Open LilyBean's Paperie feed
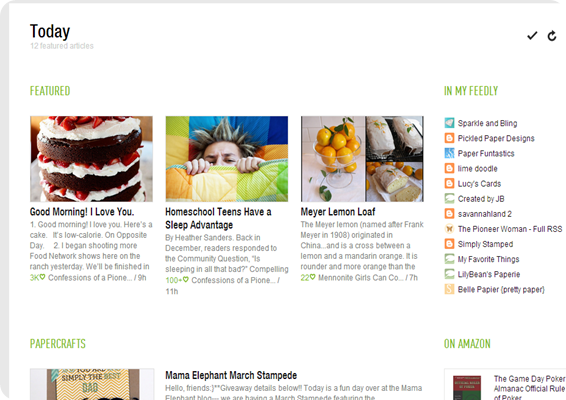Viewport: 566px width, 400px height. coord(489,274)
